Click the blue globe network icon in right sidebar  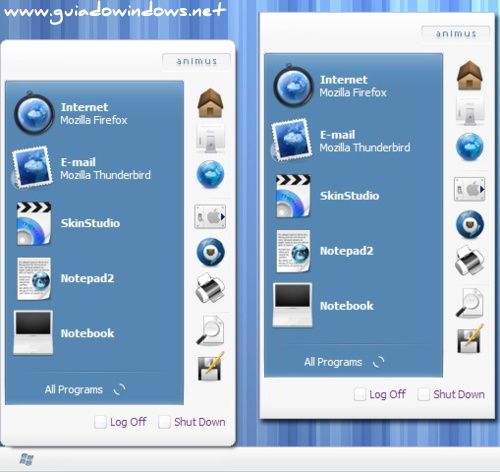(469, 146)
